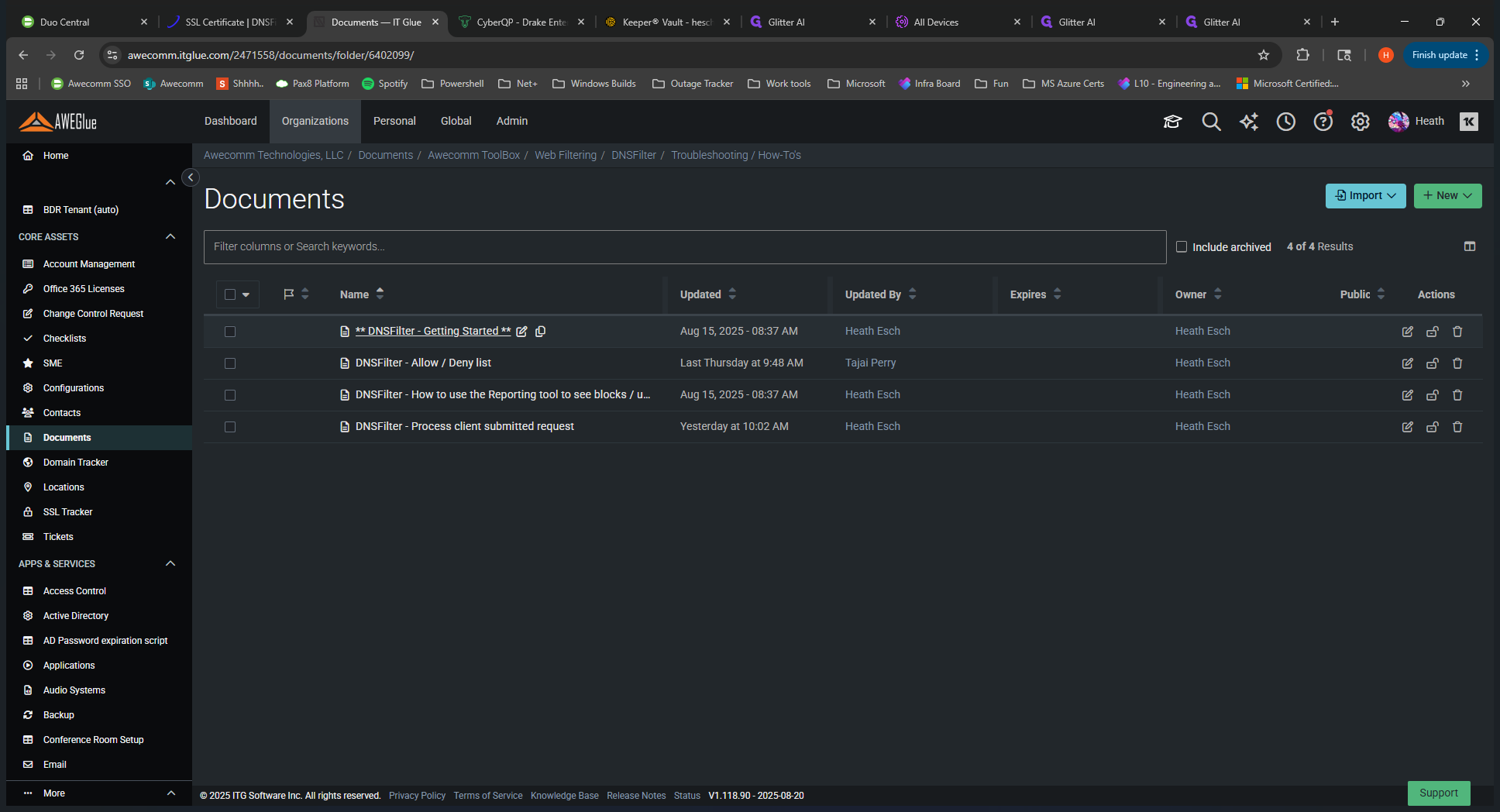Open the Powershell bookmarks folder
Viewport: 1500px width, 812px height.
[x=452, y=84]
